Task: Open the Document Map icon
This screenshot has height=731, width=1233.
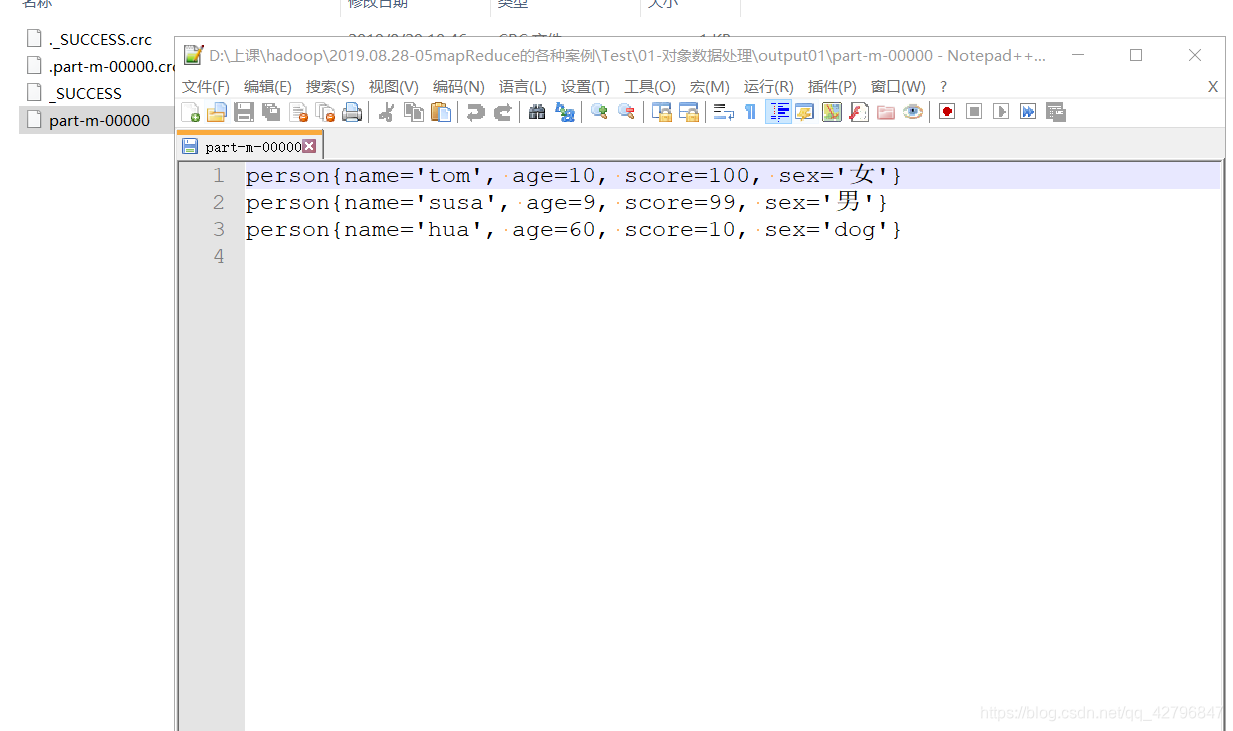Action: tap(831, 112)
